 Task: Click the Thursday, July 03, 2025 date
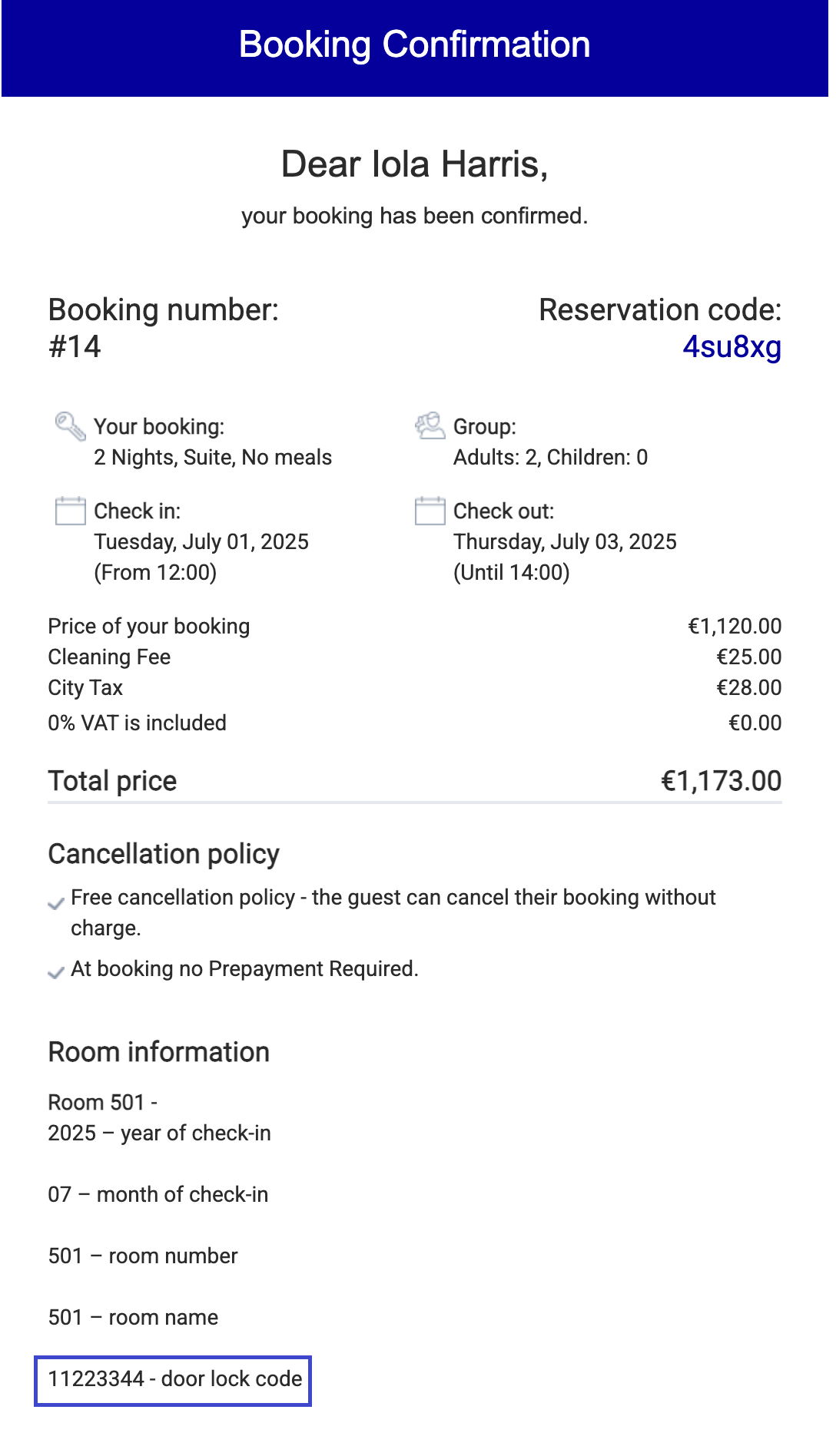pyautogui.click(x=565, y=541)
